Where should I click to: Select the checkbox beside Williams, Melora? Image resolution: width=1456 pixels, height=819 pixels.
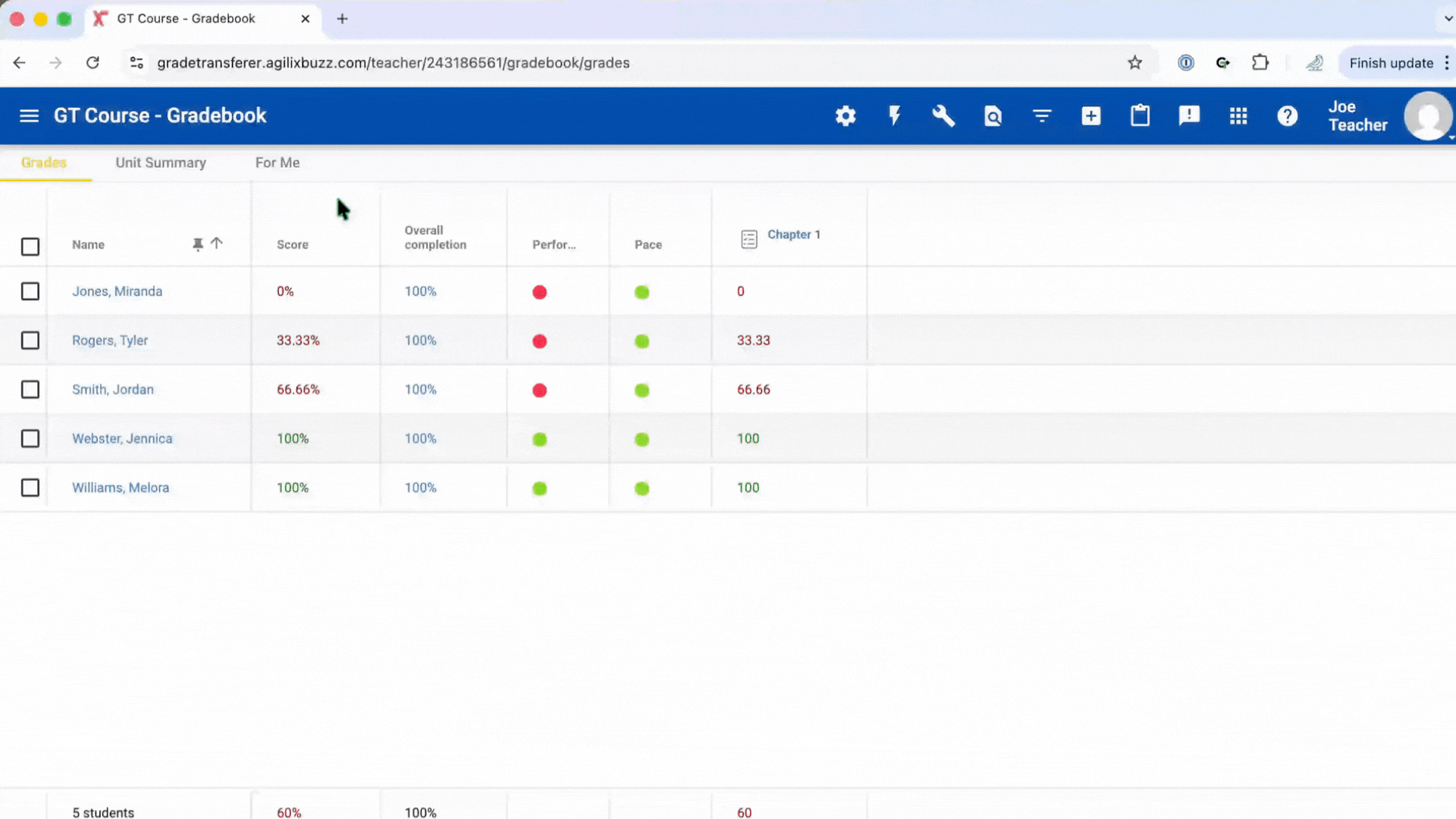30,488
